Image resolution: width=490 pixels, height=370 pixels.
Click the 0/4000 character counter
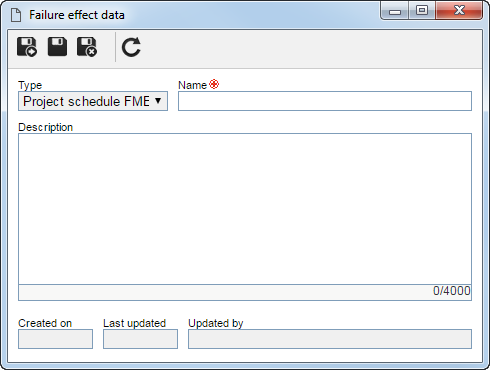pyautogui.click(x=452, y=291)
